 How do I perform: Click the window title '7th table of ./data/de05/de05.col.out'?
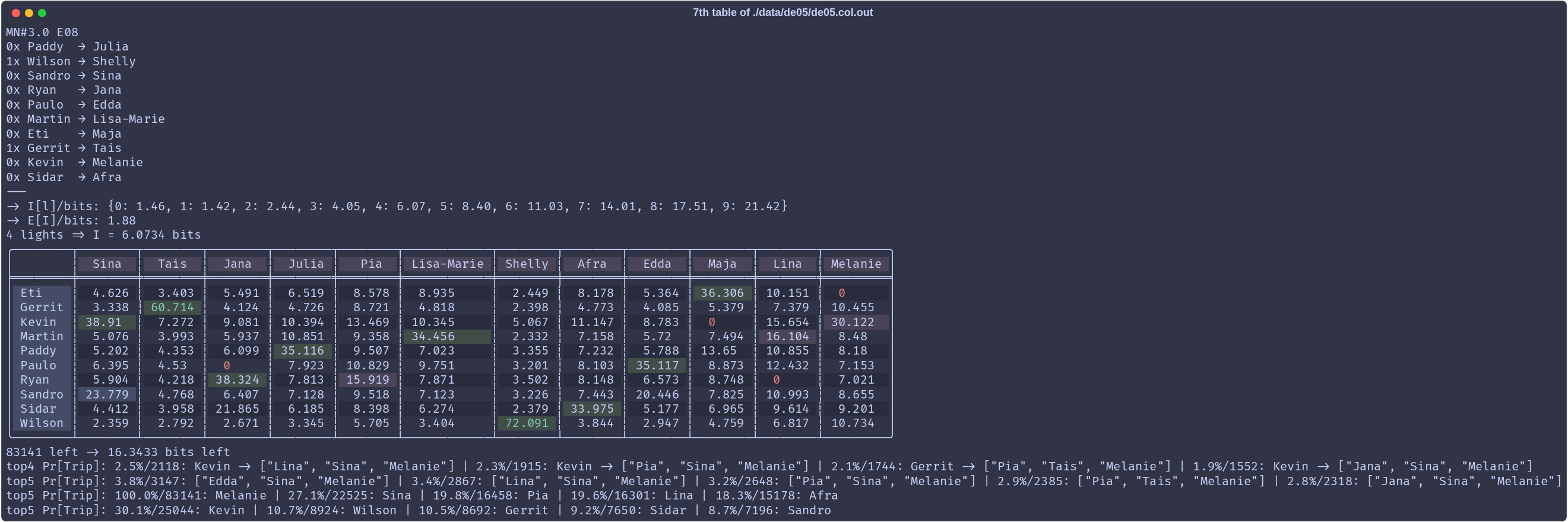coord(782,12)
